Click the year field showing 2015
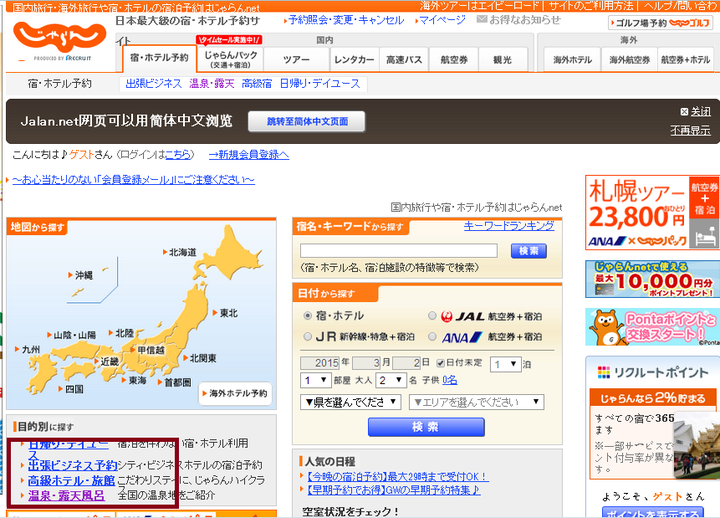 pos(320,363)
